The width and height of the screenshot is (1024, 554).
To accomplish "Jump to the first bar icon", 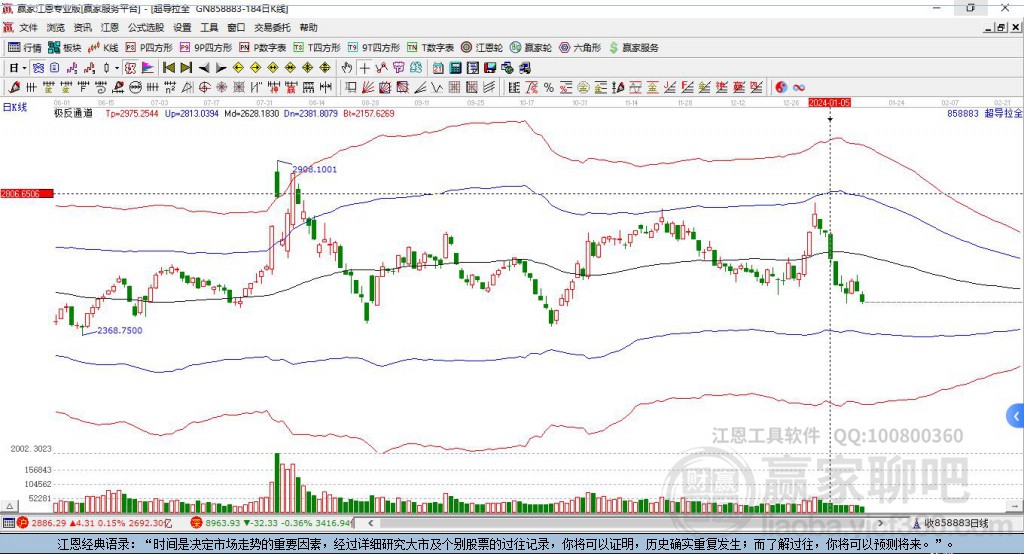I will (168, 68).
